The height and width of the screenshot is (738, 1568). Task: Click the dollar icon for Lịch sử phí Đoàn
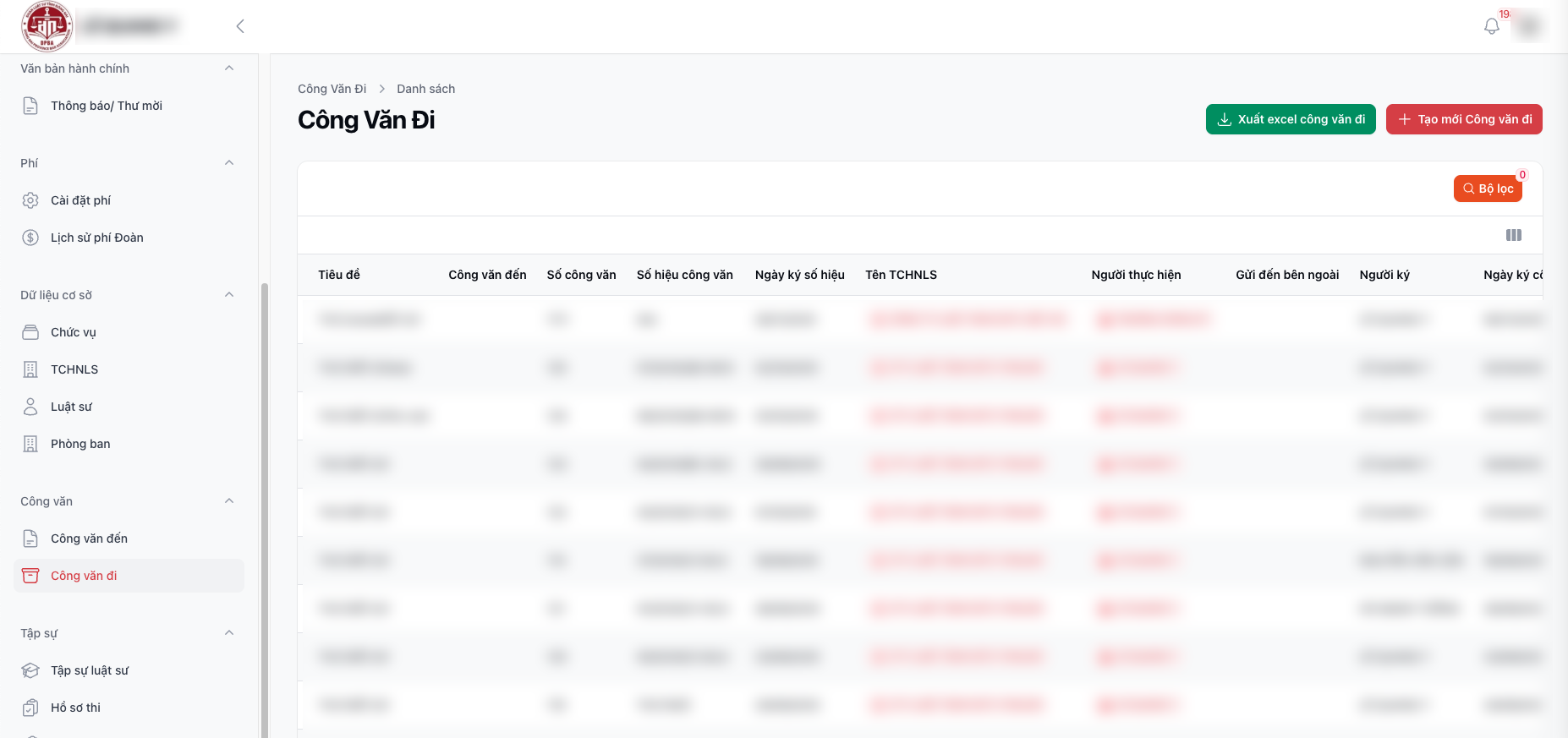click(30, 238)
